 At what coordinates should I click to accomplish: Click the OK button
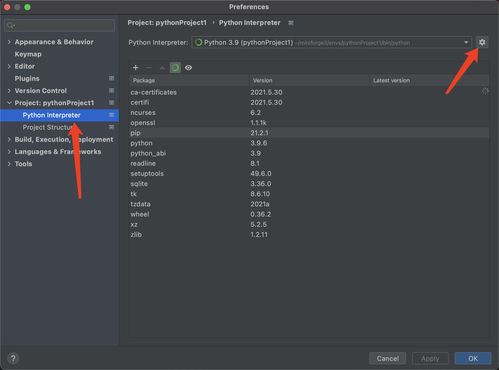[x=473, y=358]
